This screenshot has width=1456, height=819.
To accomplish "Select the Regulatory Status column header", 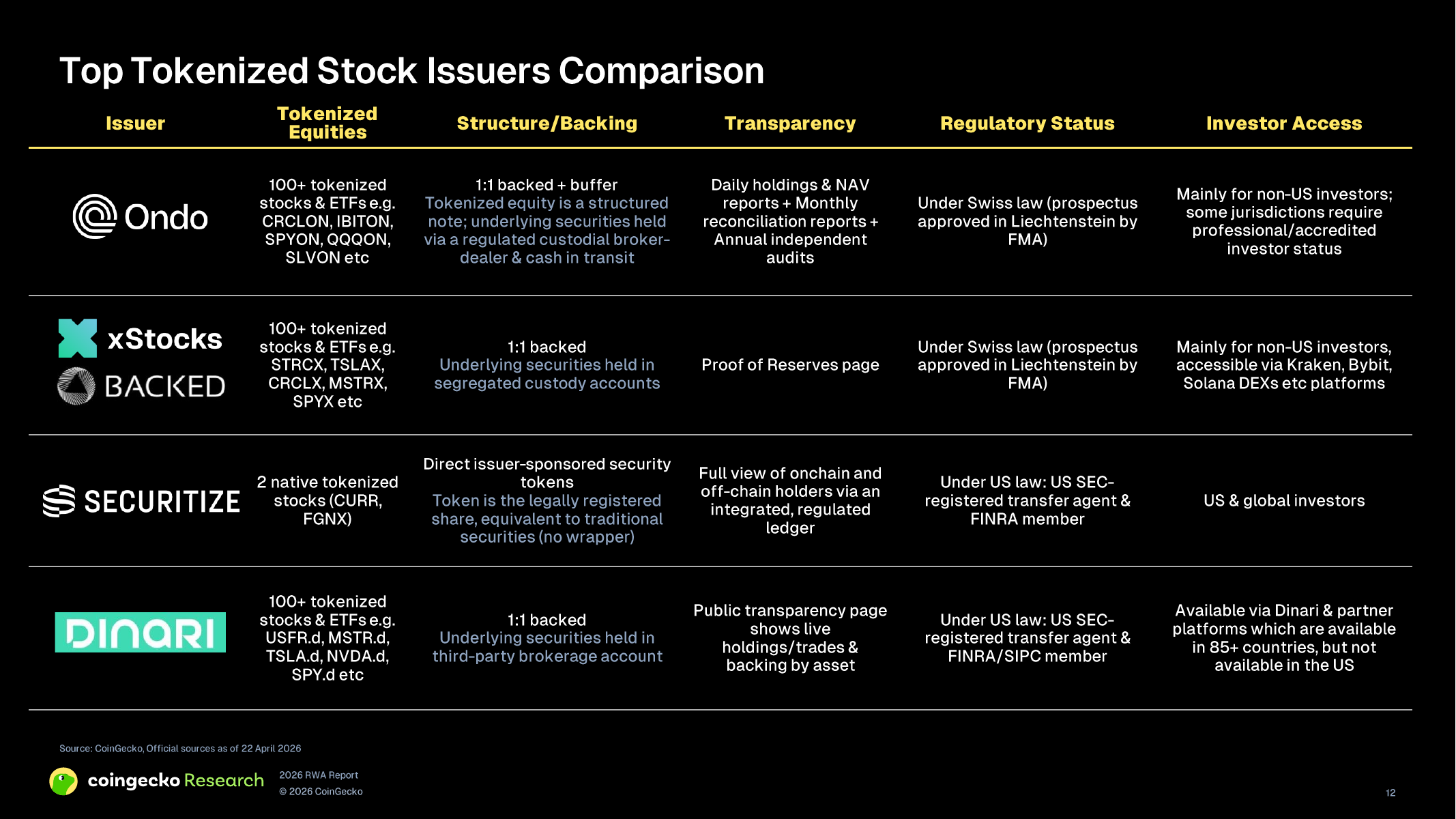I will click(1028, 124).
